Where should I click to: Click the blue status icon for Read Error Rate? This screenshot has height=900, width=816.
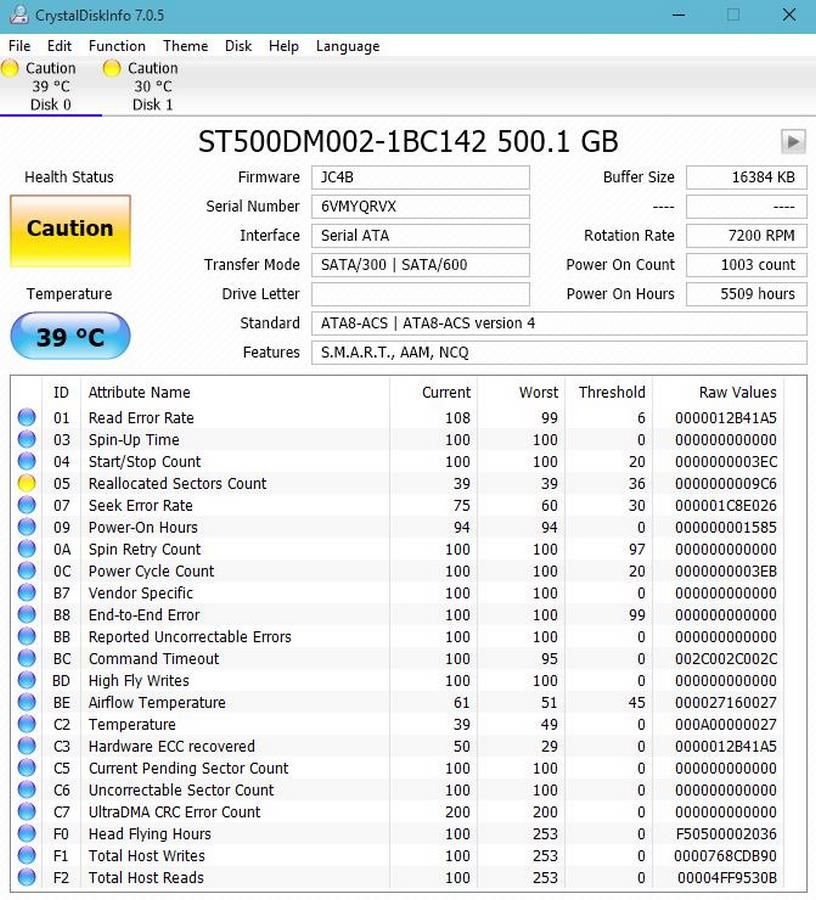coord(26,417)
